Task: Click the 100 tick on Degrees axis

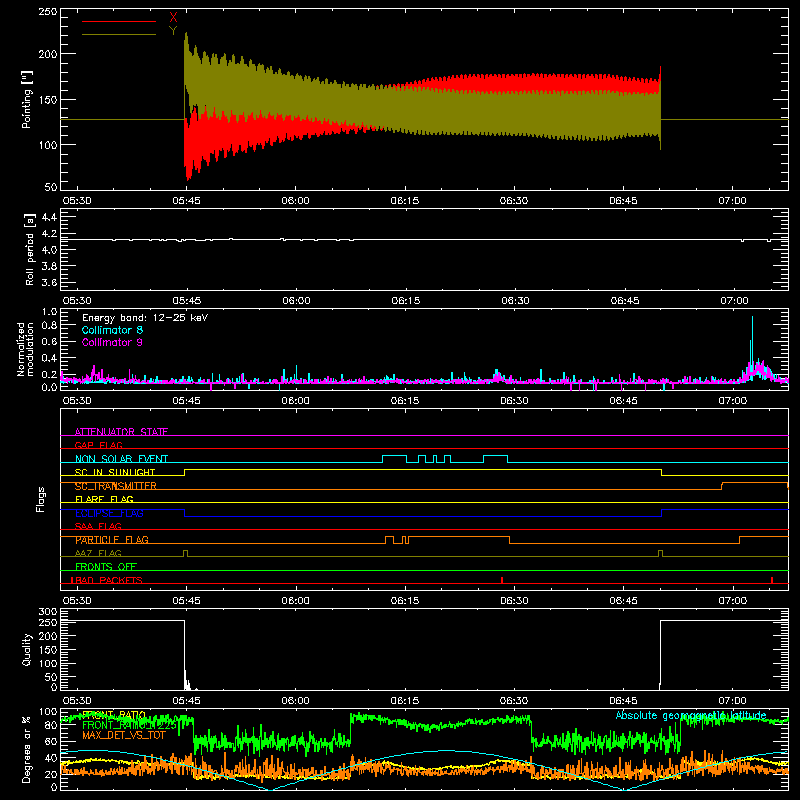Action: pyautogui.click(x=48, y=712)
